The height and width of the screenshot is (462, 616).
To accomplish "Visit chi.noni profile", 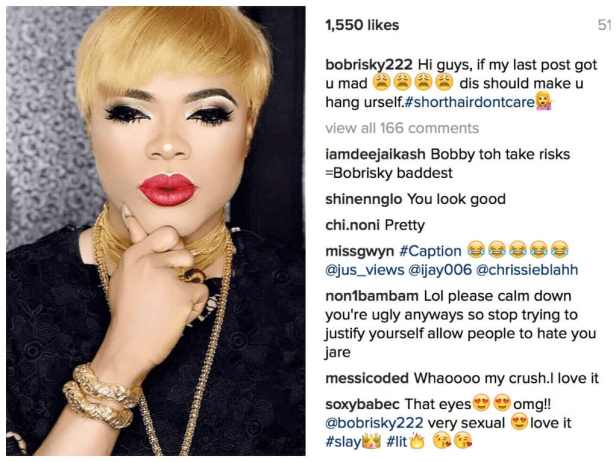I will click(352, 225).
